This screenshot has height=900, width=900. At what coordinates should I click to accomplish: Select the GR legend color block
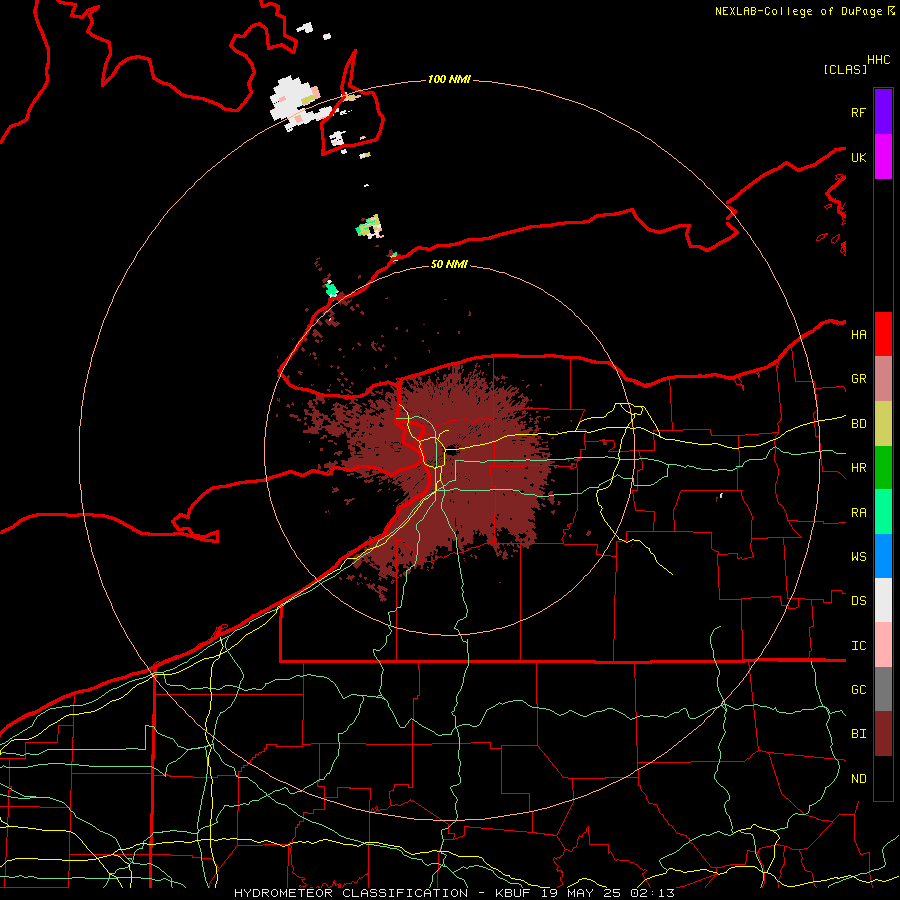click(x=883, y=379)
